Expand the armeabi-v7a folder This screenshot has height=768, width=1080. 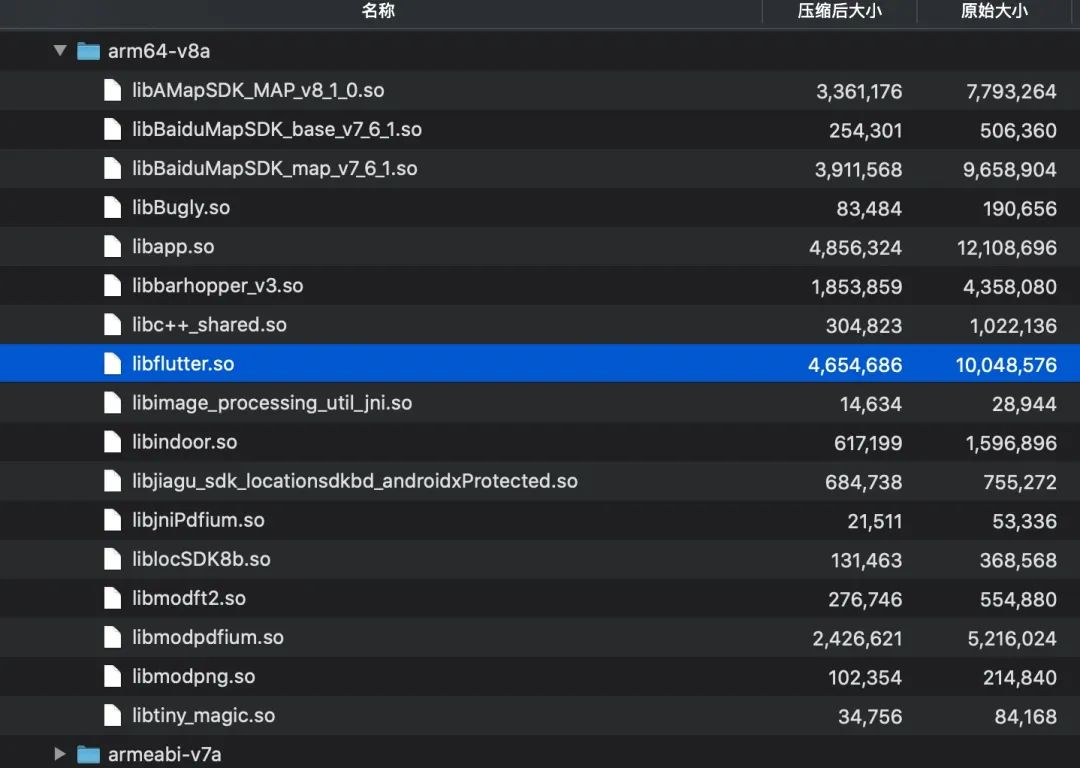(x=60, y=754)
